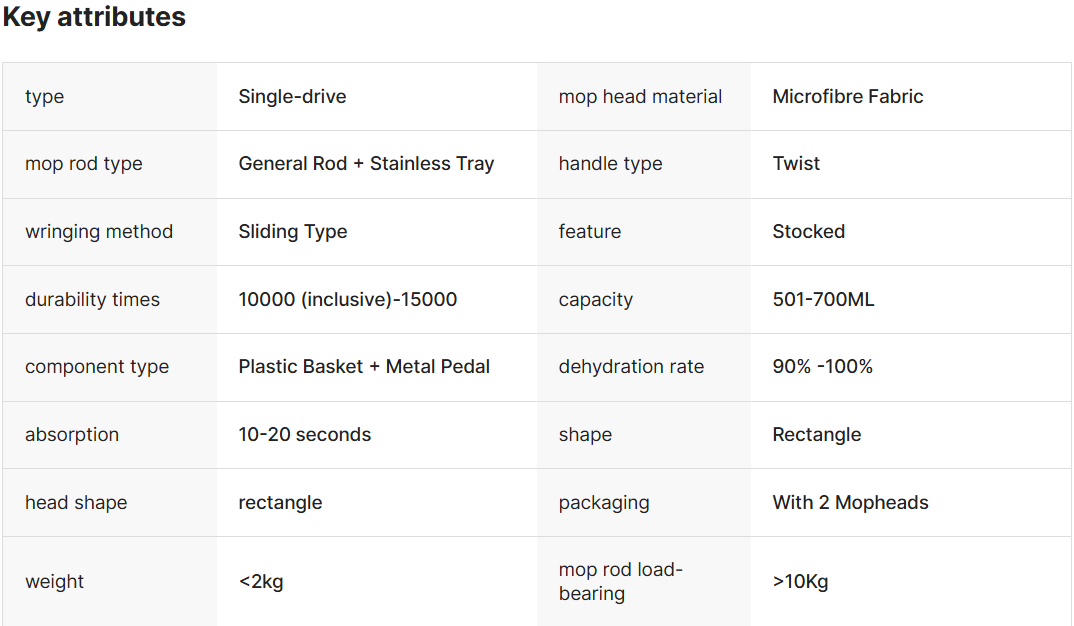Click Plastic Basket + Metal Pedal value
Viewport: 1074px width, 626px height.
click(364, 367)
